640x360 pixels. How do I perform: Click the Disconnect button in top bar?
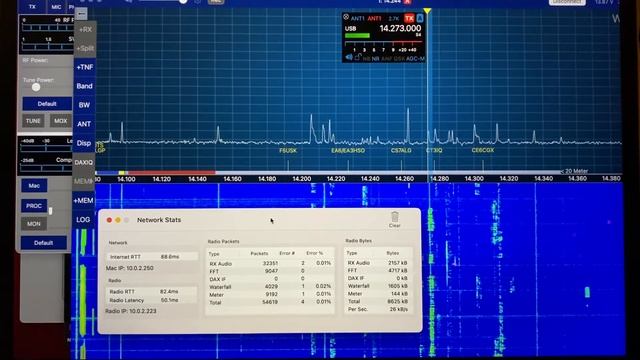pyautogui.click(x=567, y=2)
